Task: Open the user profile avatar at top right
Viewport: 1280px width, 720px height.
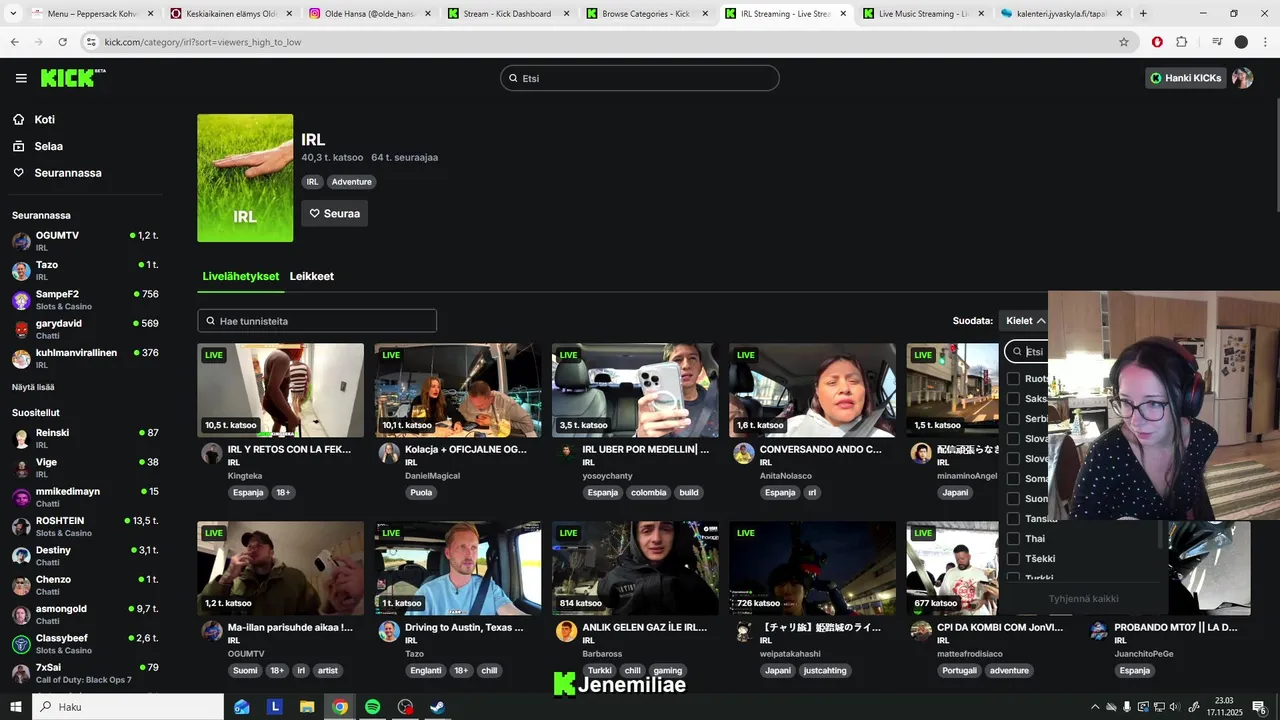Action: [x=1242, y=78]
